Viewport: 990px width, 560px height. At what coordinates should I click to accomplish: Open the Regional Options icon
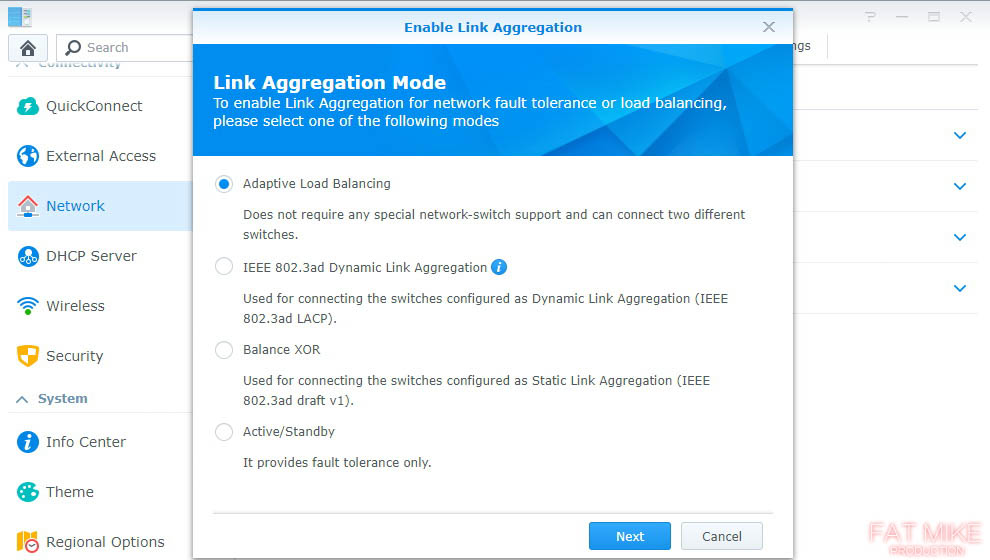click(x=28, y=542)
